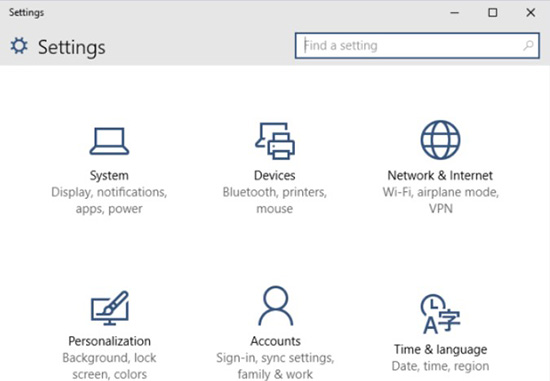
Task: Click the Network & Internet label
Action: pyautogui.click(x=440, y=175)
